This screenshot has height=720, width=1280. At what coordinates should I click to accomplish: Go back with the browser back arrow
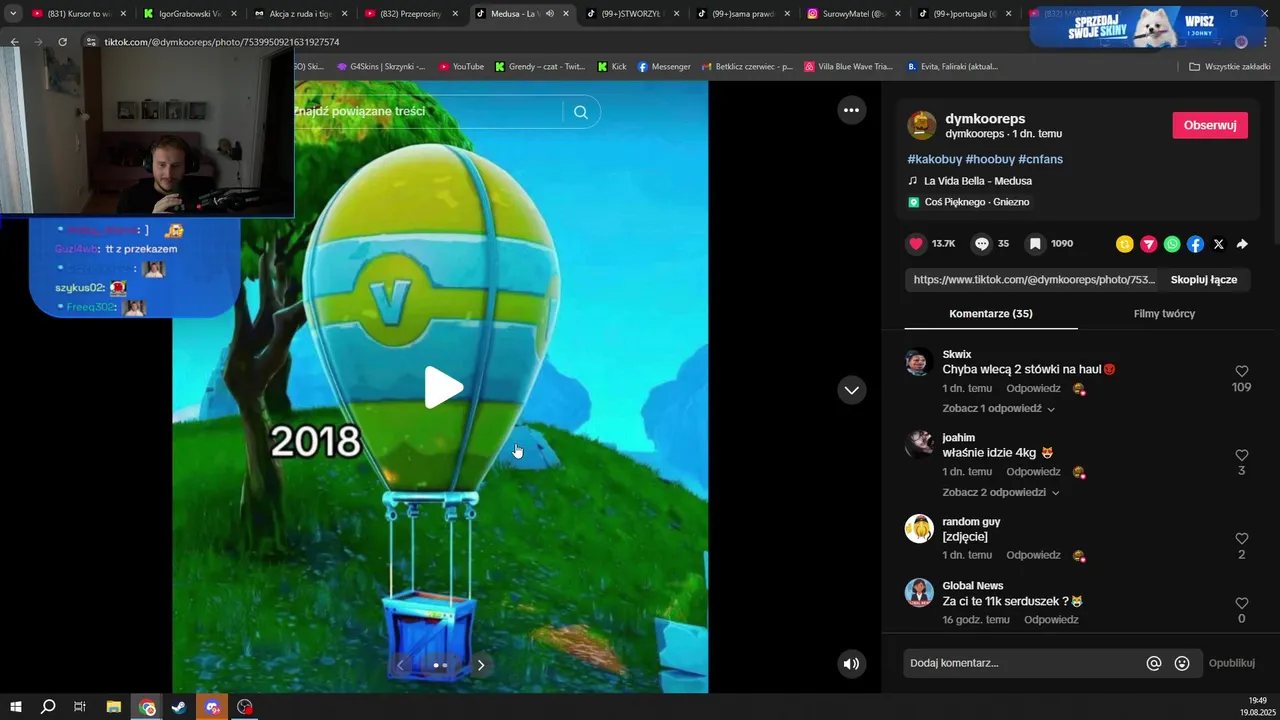click(14, 42)
